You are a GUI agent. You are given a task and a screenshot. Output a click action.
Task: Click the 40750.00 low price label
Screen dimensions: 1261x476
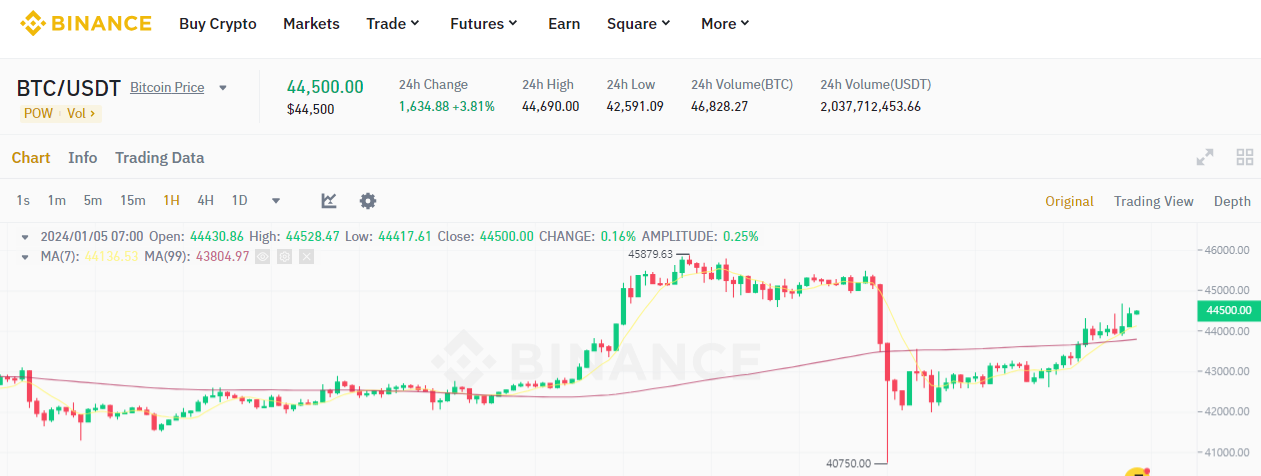click(848, 463)
